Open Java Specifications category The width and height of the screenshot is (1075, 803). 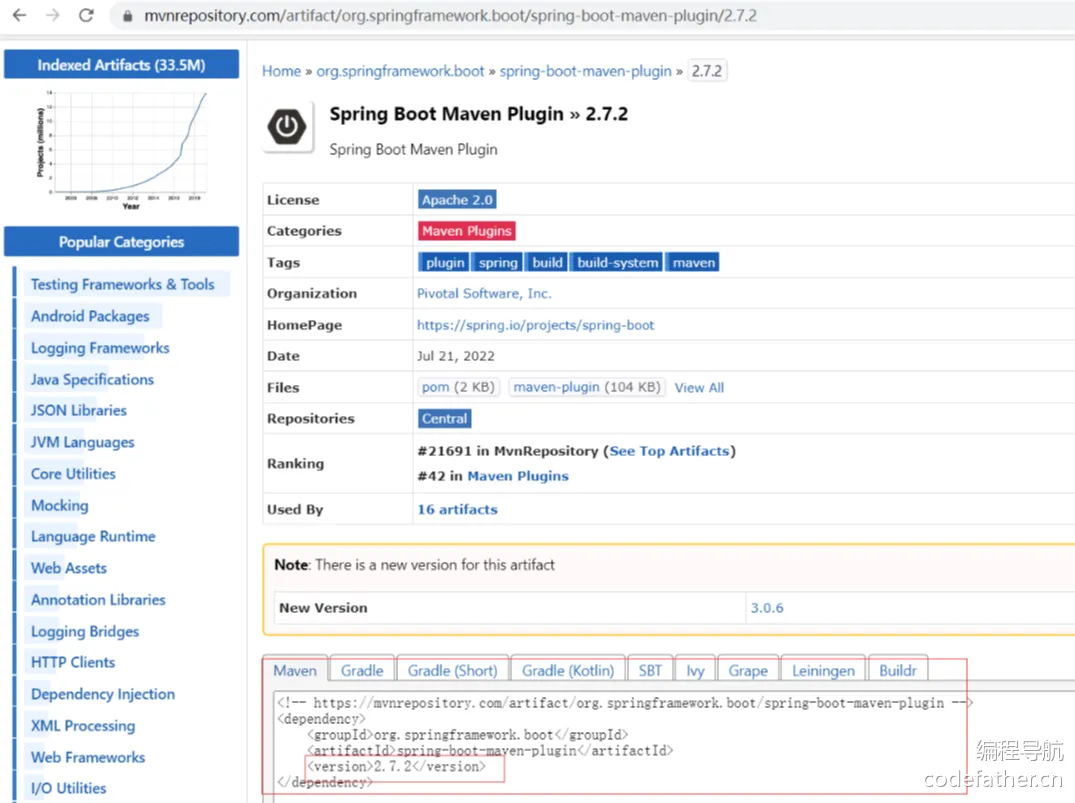click(92, 379)
